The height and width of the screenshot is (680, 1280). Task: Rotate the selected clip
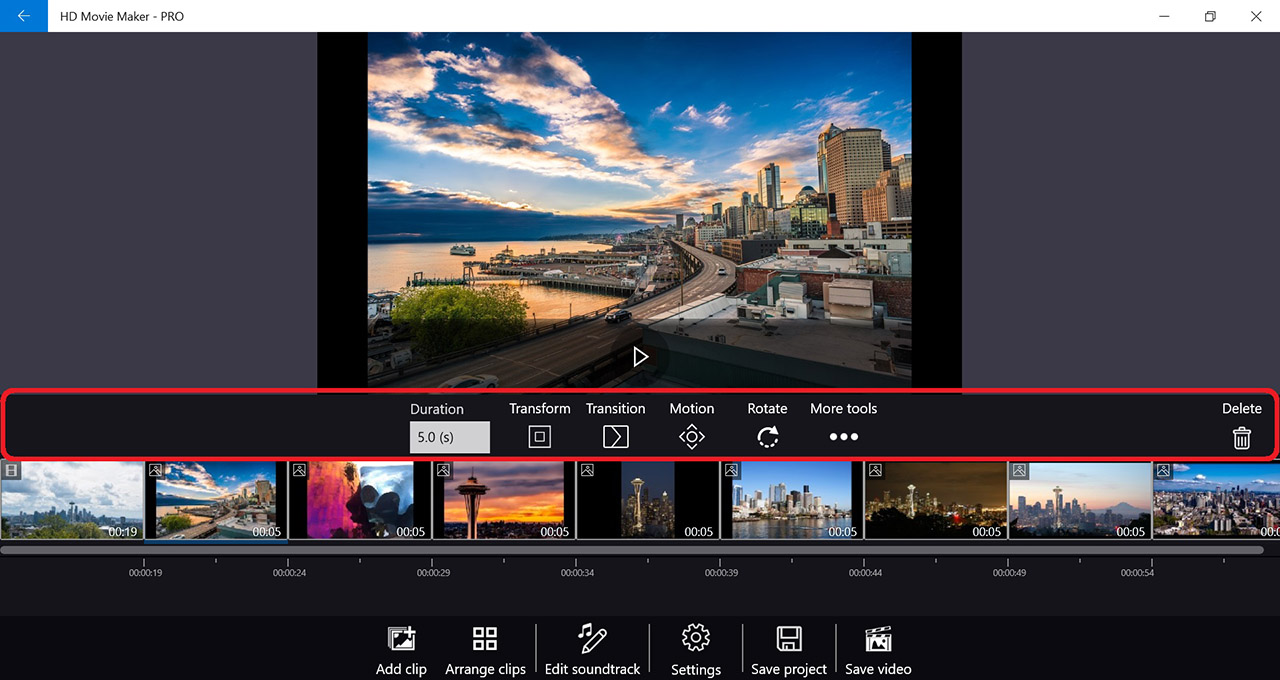pos(767,436)
